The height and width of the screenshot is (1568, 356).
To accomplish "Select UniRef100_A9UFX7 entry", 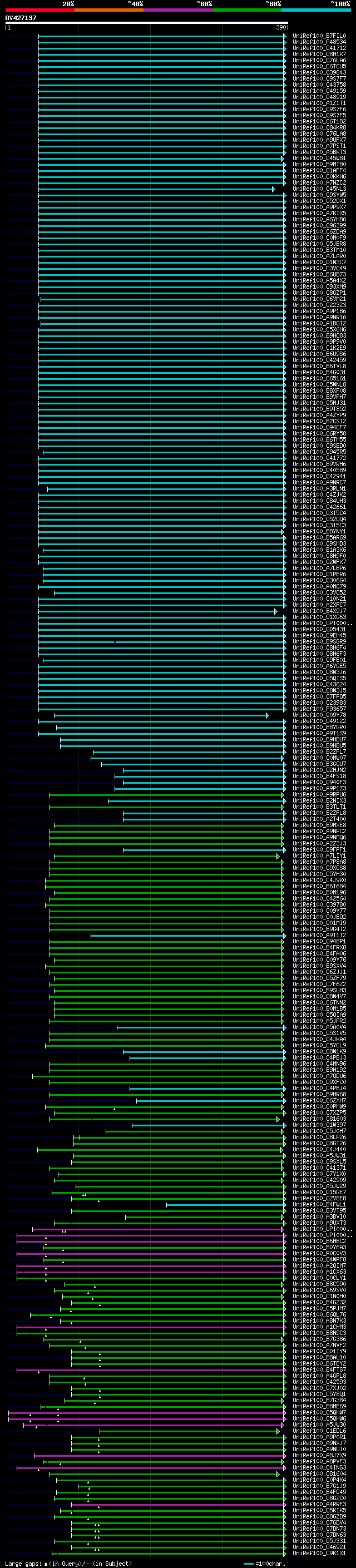I will coord(319,140).
